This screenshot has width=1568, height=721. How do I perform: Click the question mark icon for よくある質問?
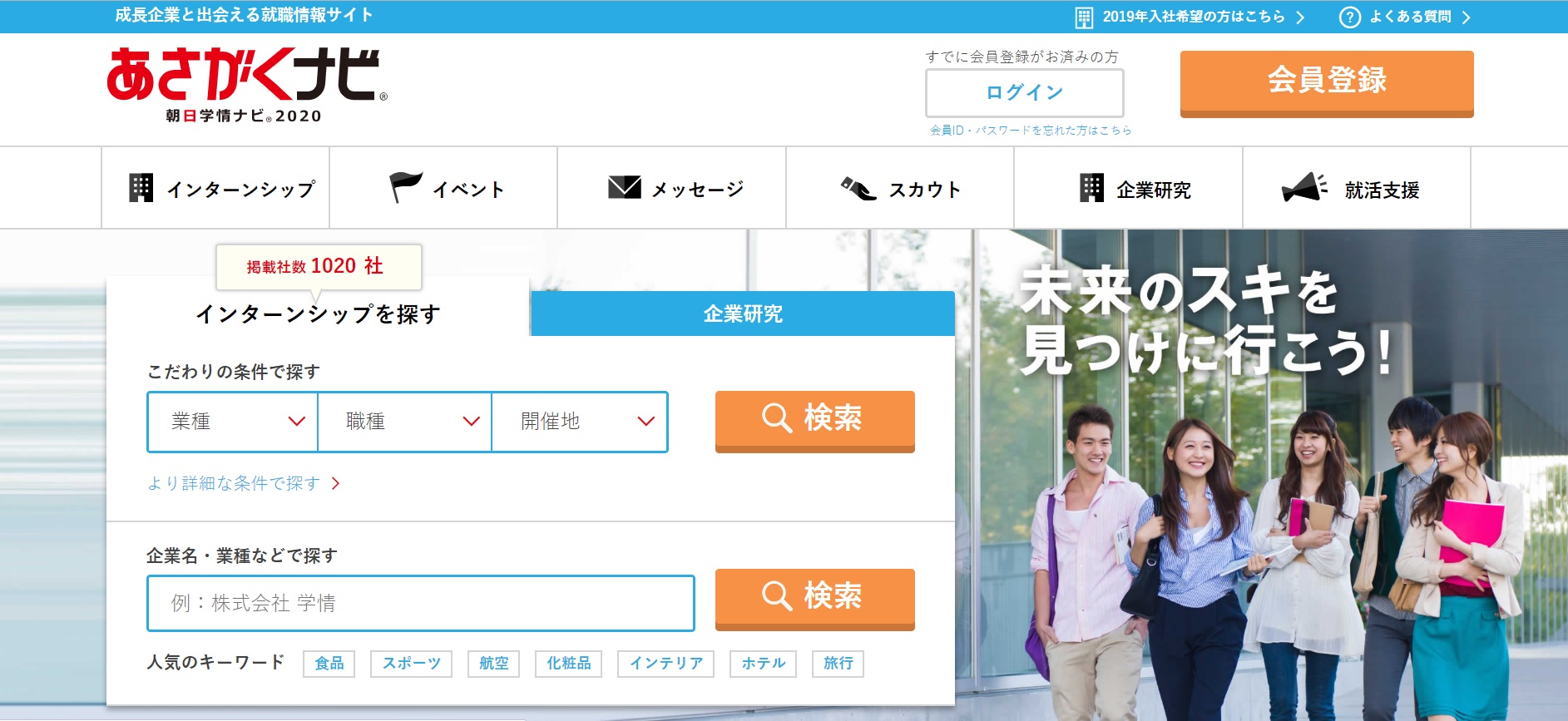pyautogui.click(x=1349, y=17)
